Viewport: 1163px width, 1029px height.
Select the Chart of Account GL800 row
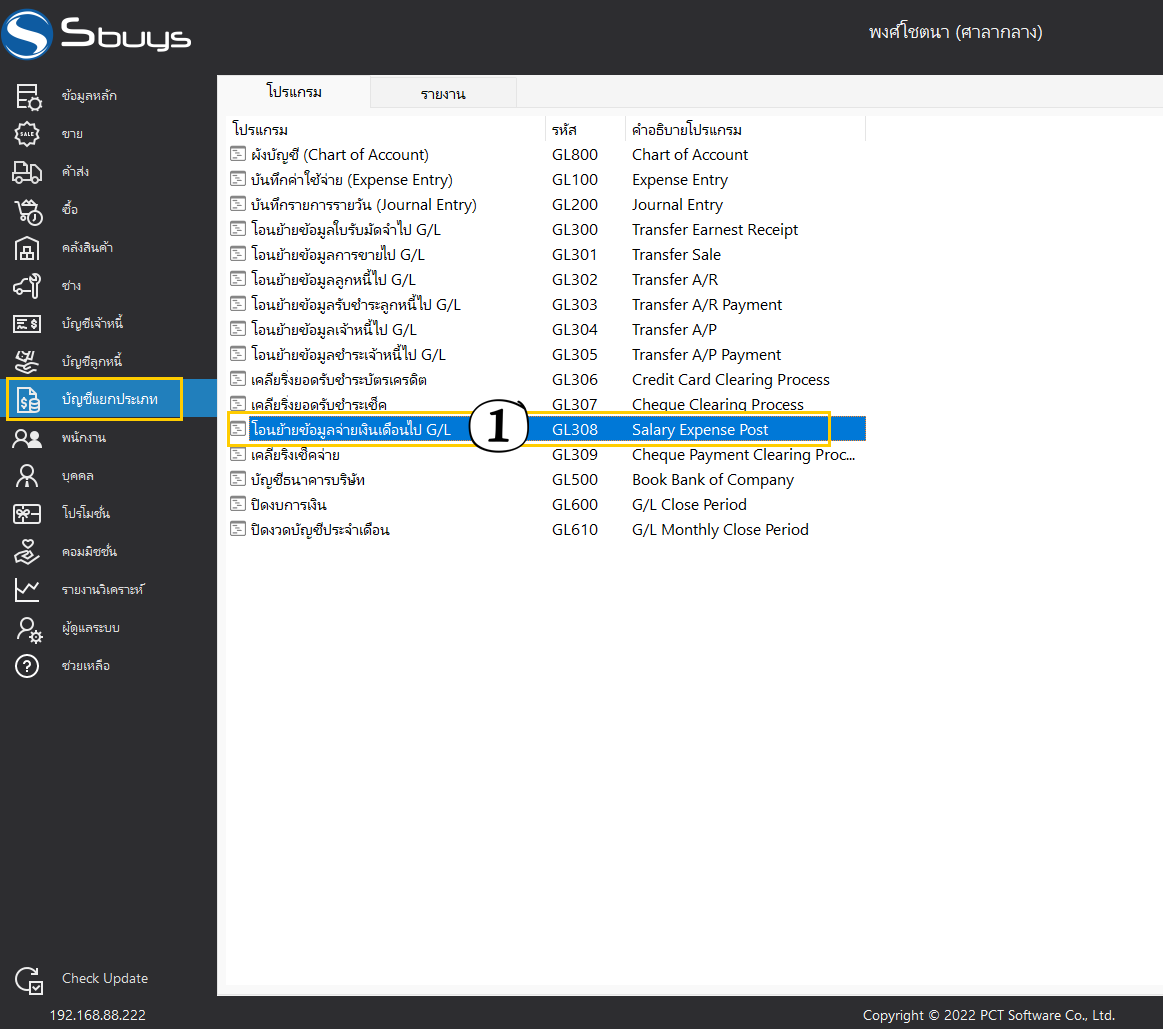547,155
